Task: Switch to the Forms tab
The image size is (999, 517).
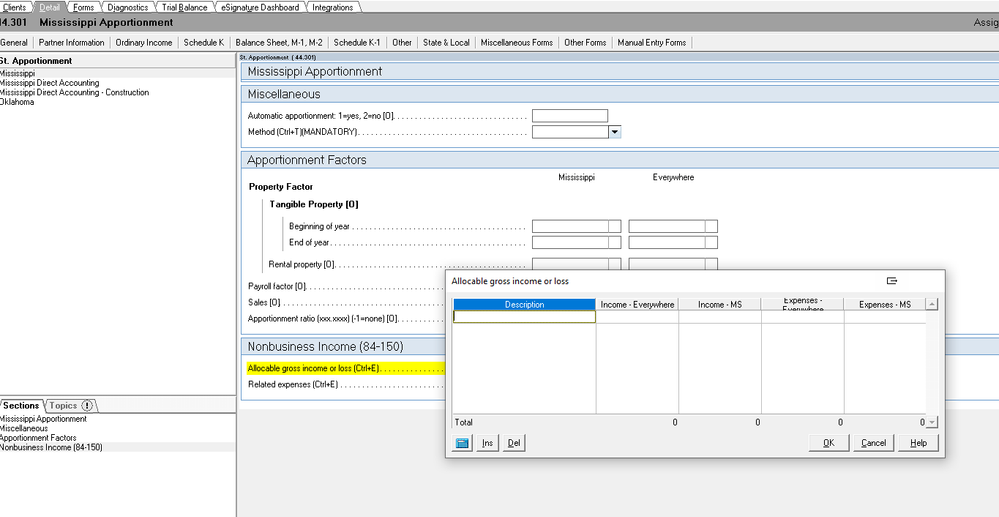Action: tap(83, 8)
